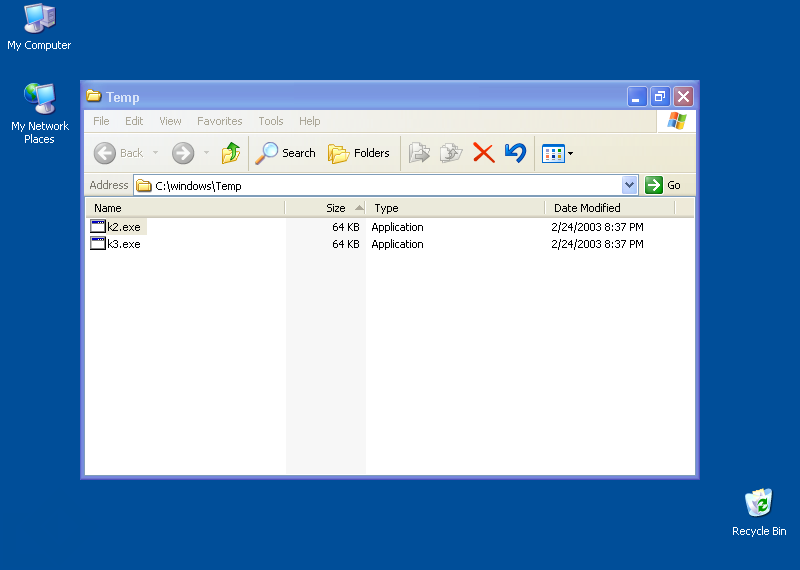Click k2.exe's 64 KB size value
Screen dimensions: 800x570
point(345,227)
